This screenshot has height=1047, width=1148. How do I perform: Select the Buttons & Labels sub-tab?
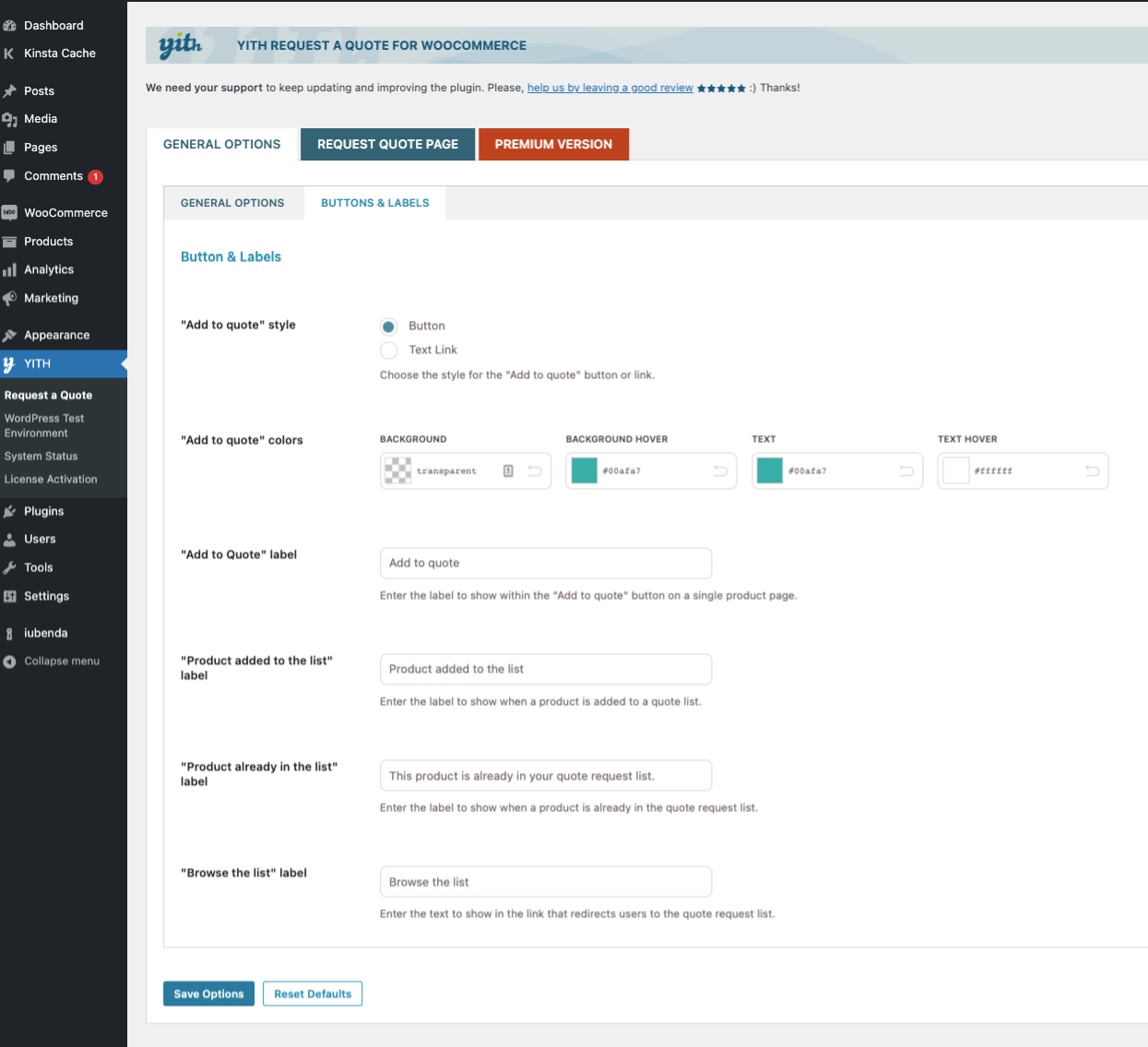click(375, 203)
